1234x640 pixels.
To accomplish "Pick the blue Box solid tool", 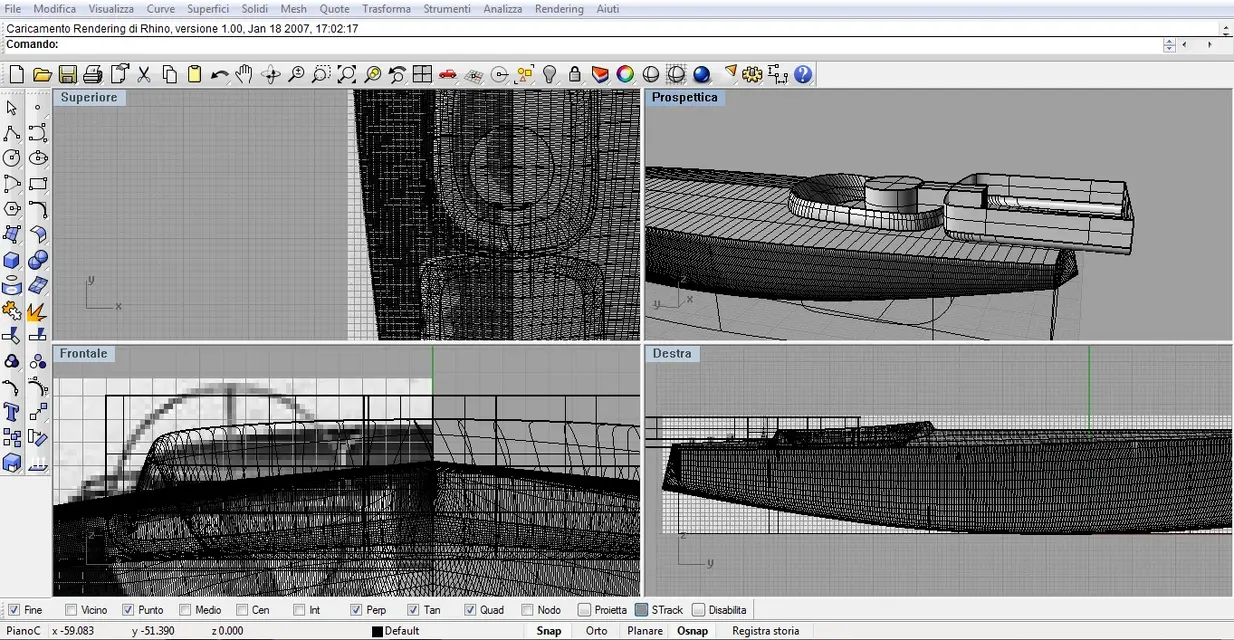I will (12, 260).
